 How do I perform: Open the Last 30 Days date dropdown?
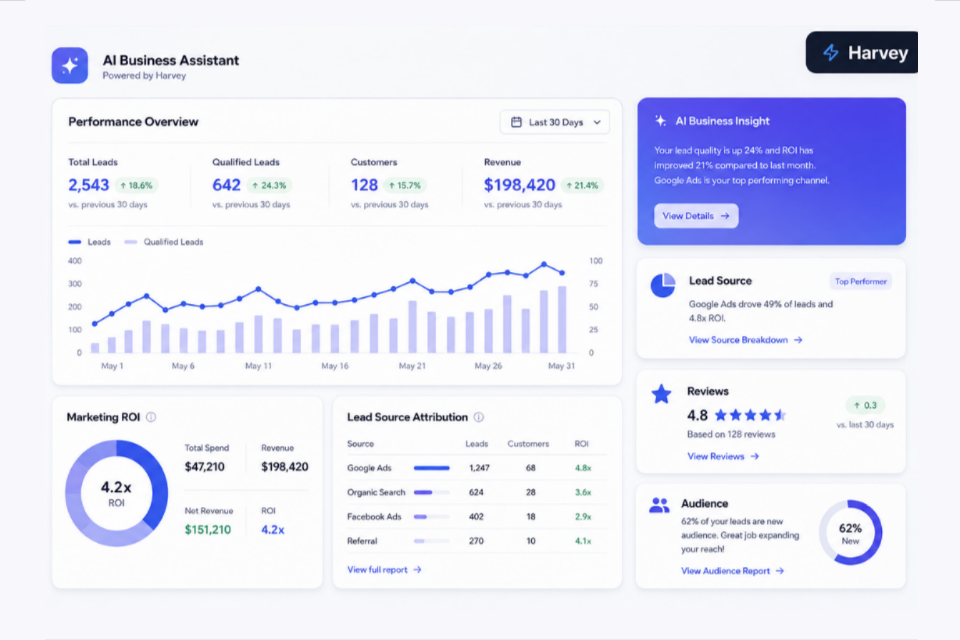point(555,122)
